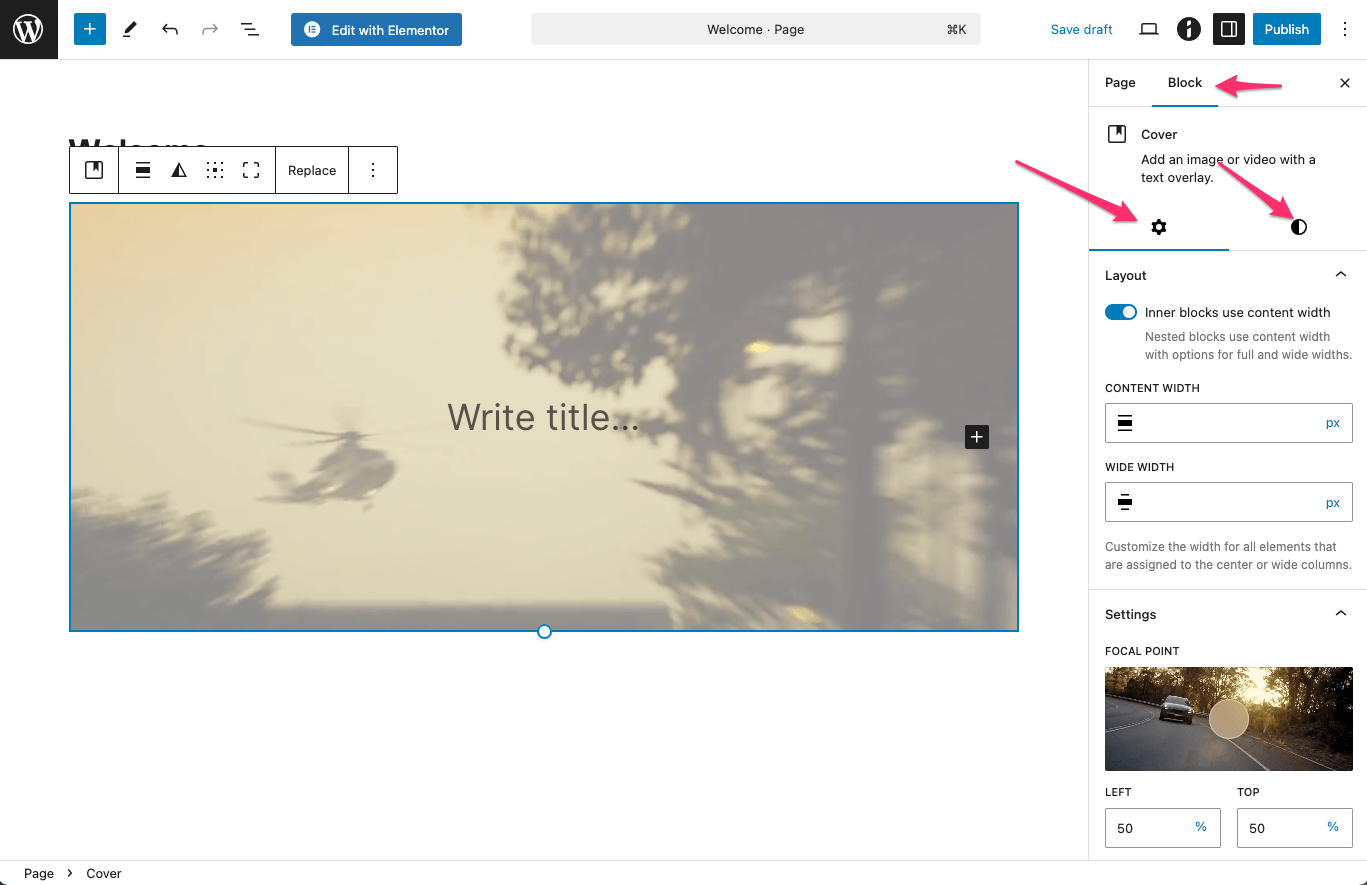Select the Block tab
The width and height of the screenshot is (1367, 885).
(x=1184, y=83)
